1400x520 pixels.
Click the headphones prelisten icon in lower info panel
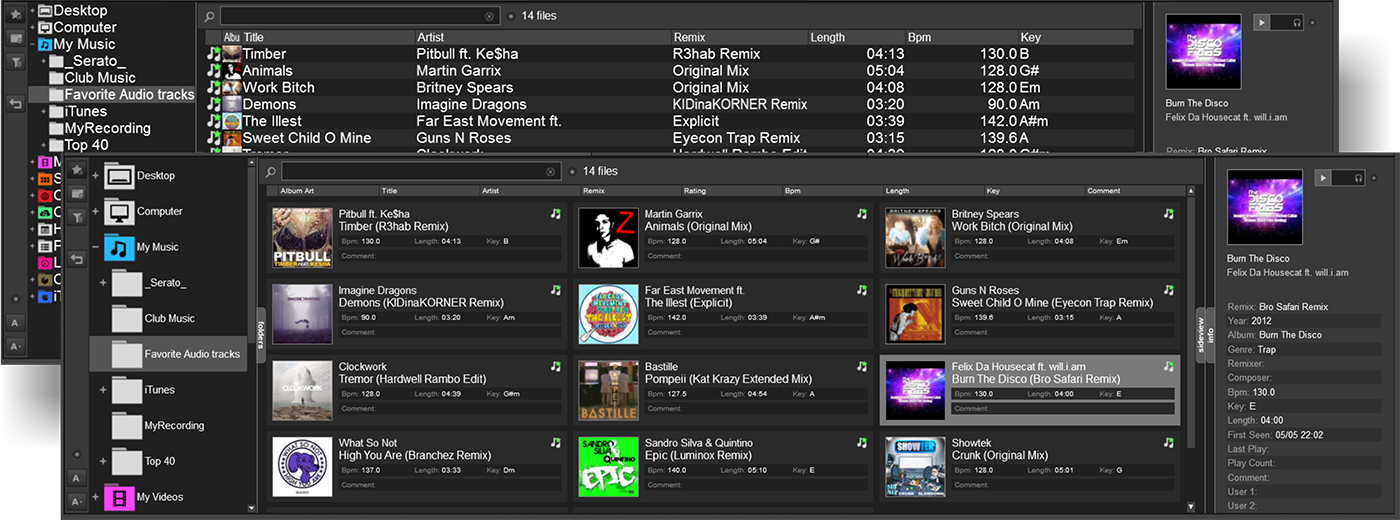[1358, 177]
